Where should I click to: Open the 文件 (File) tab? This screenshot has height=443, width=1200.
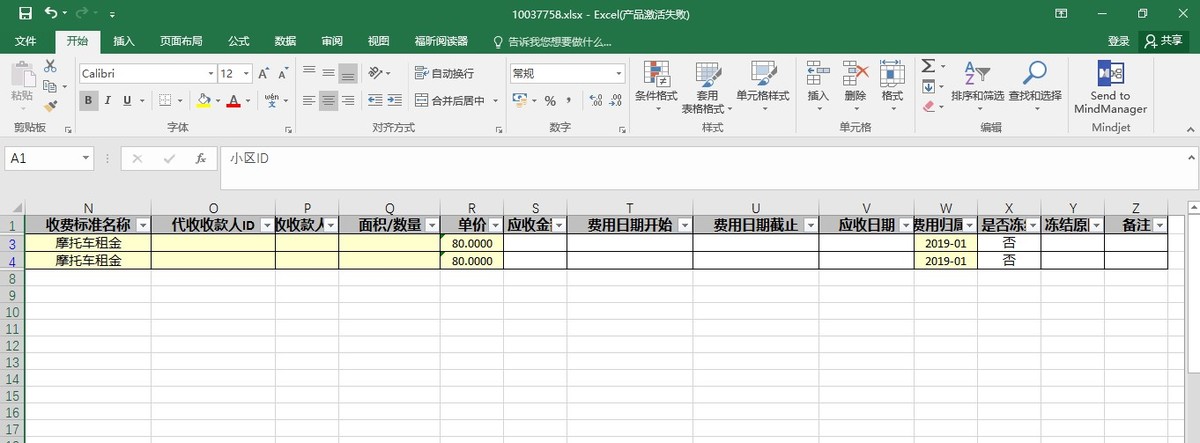click(26, 41)
